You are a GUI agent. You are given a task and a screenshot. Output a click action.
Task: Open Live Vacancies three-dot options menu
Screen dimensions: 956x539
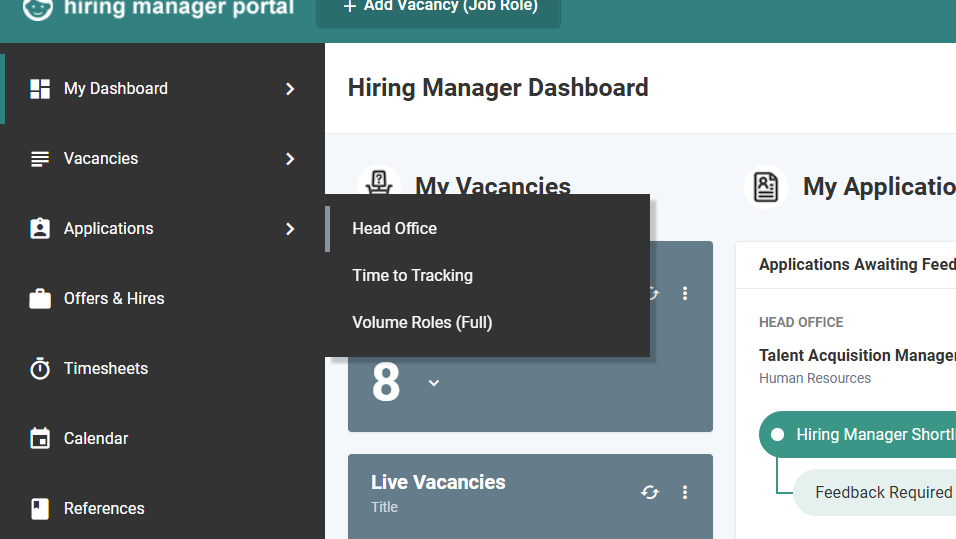(x=685, y=492)
